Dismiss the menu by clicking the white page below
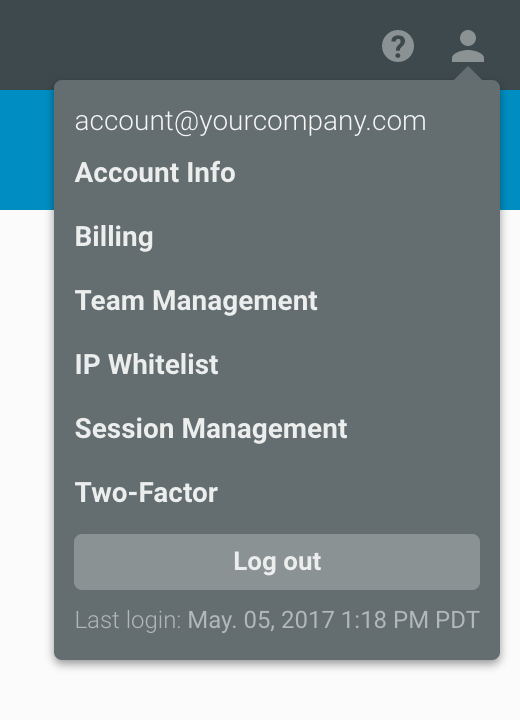520x720 pixels. coord(260,691)
